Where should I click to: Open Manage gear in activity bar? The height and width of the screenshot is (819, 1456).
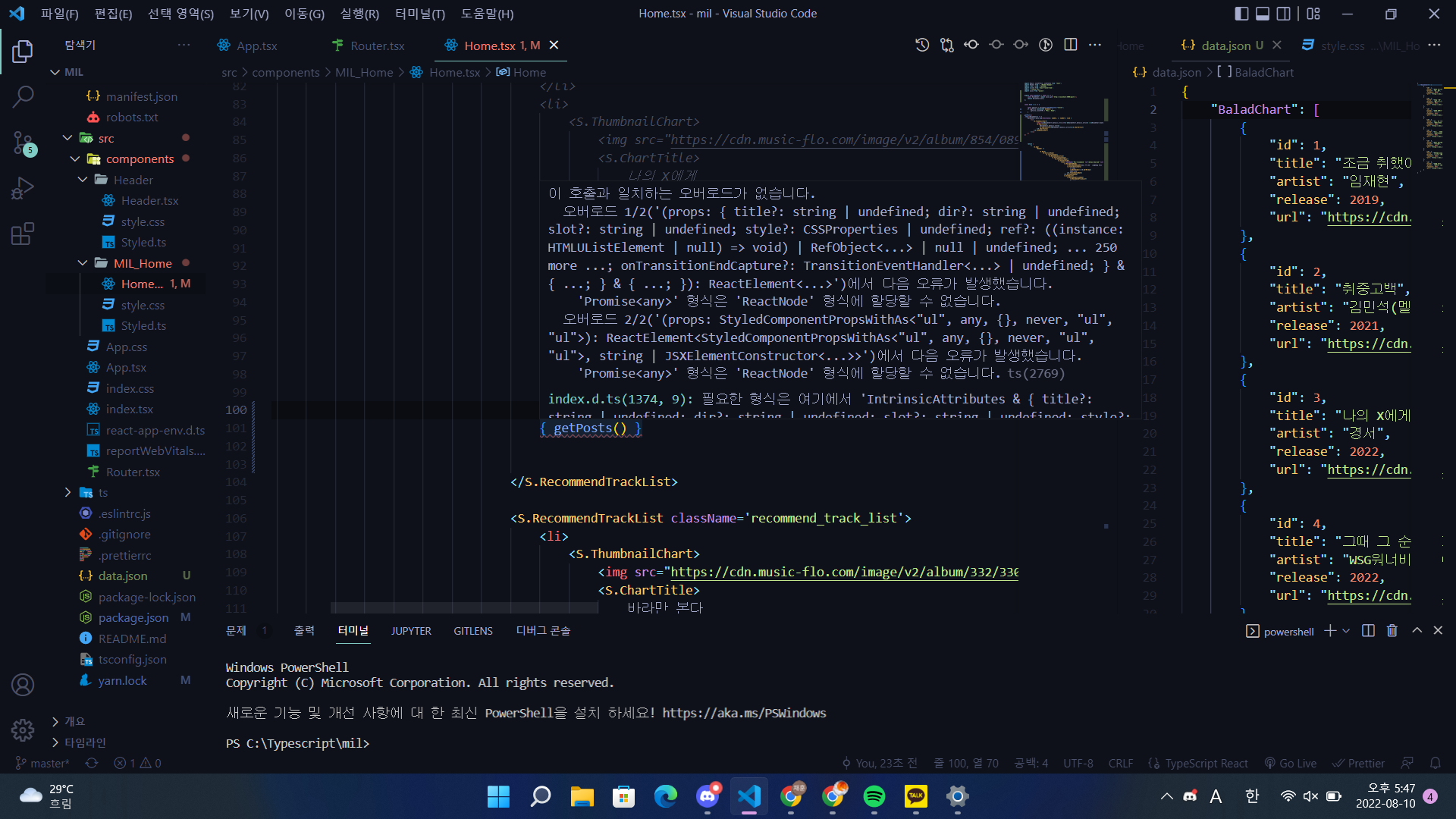pyautogui.click(x=23, y=730)
